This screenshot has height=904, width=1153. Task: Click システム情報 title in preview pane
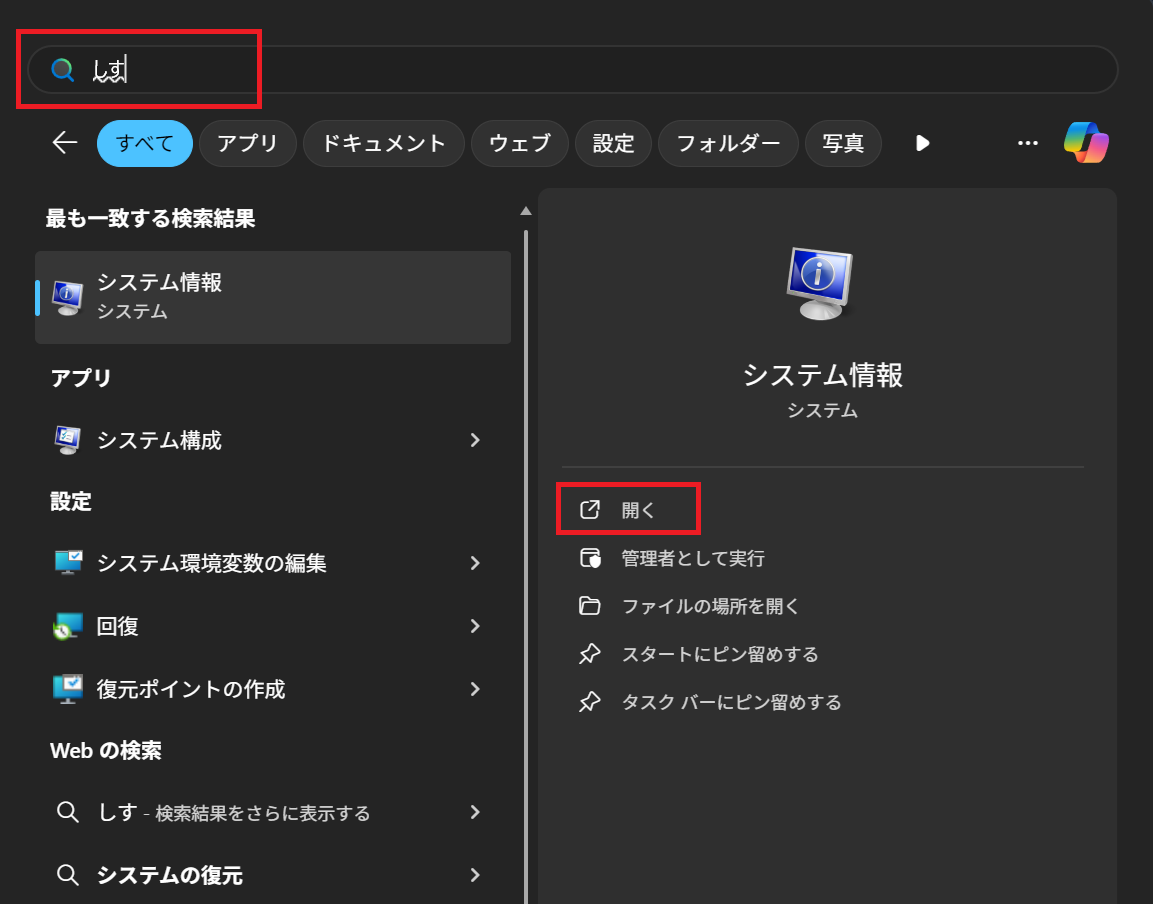822,375
